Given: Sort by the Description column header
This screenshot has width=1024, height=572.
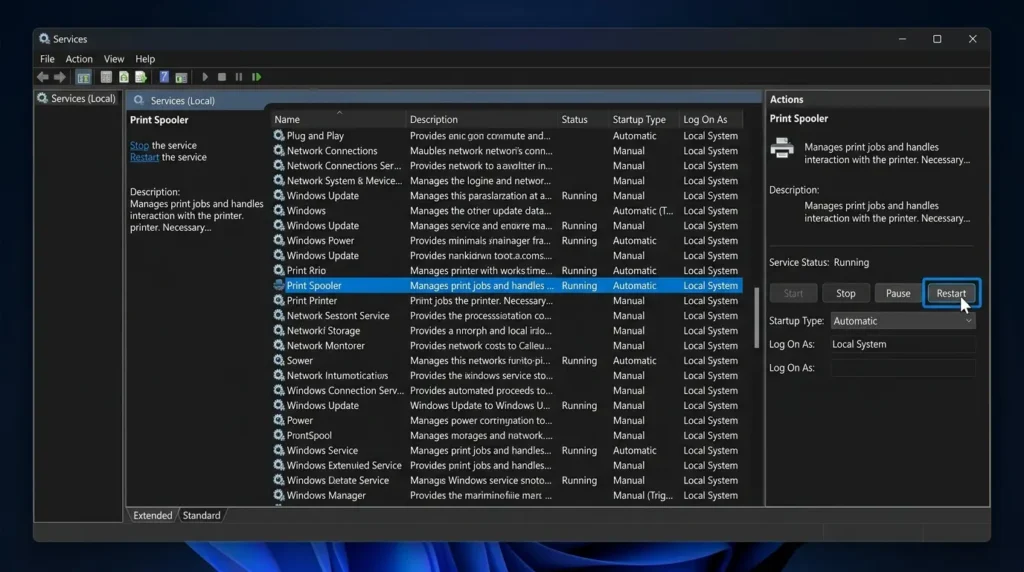Looking at the screenshot, I should tap(481, 119).
